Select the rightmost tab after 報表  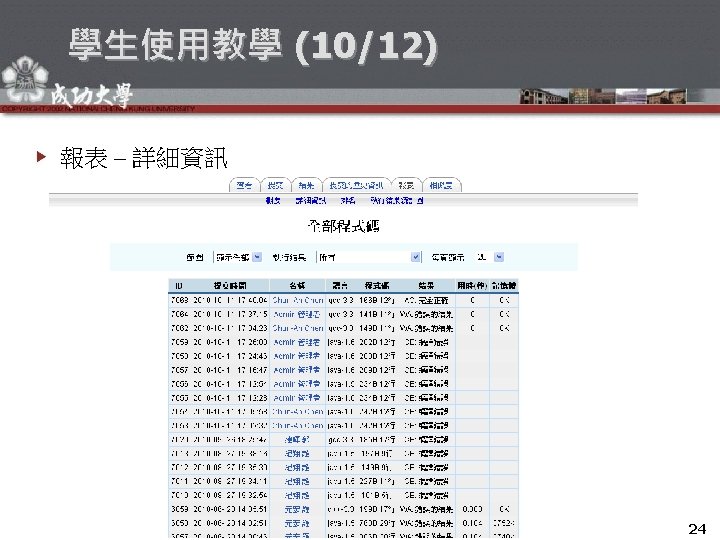[441, 186]
